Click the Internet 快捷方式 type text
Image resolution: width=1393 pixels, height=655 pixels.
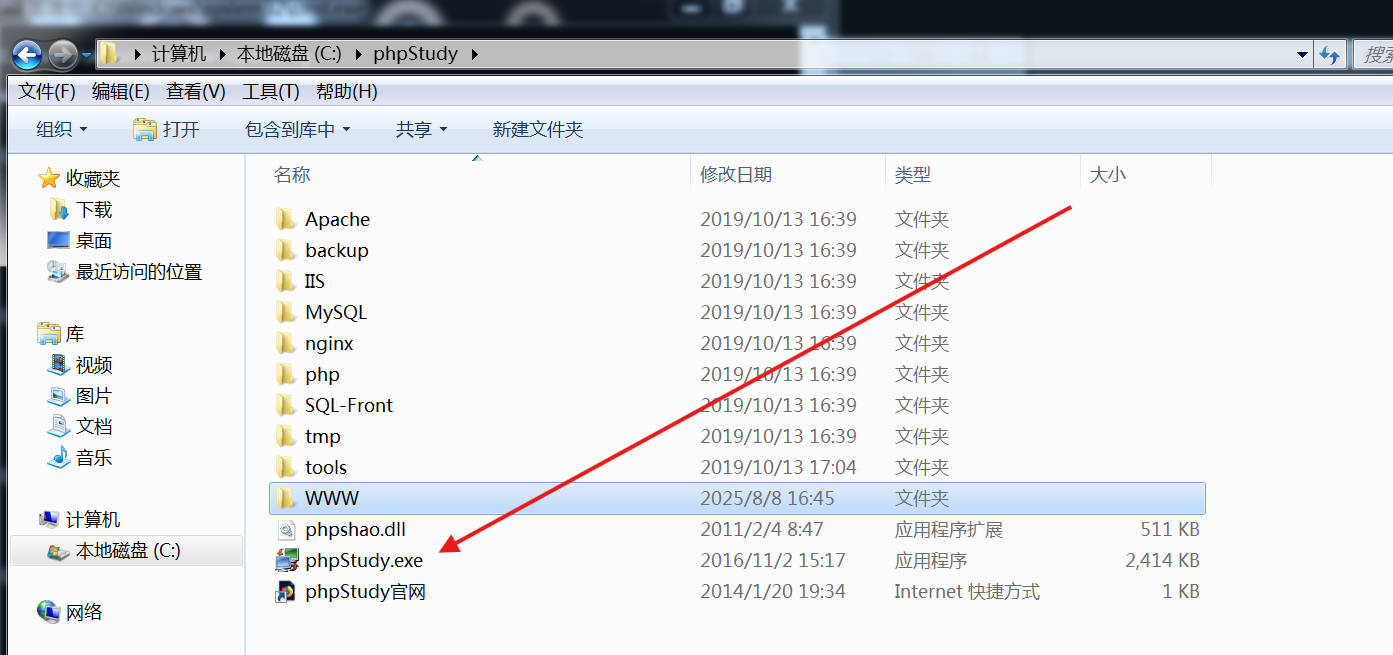(967, 592)
